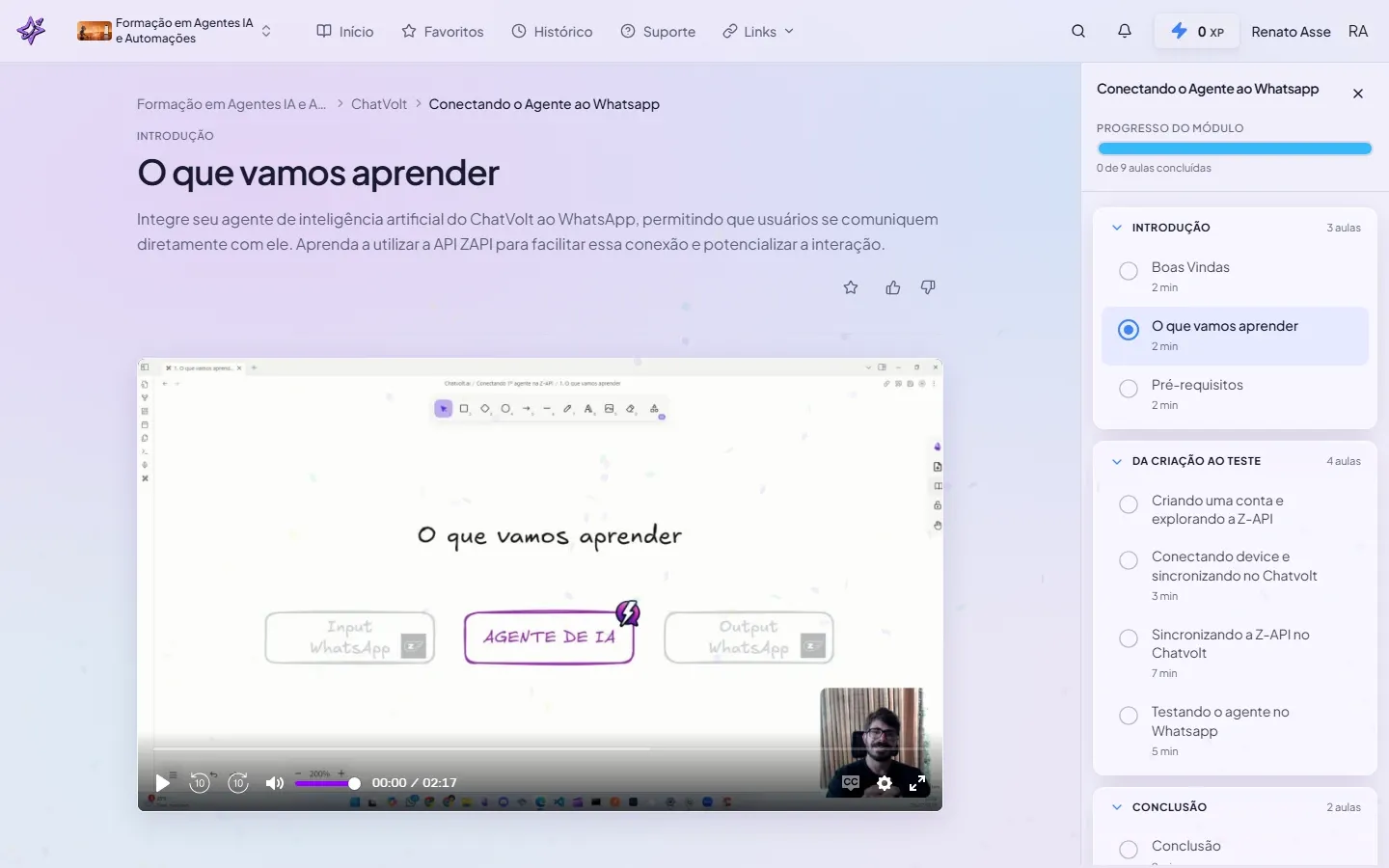Viewport: 1389px width, 868px height.
Task: Play the lesson video
Action: pos(163,782)
